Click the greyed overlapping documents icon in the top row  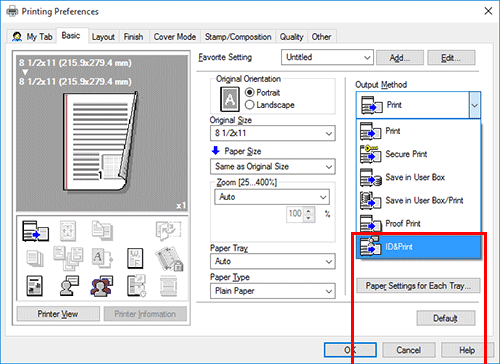[x=102, y=230]
